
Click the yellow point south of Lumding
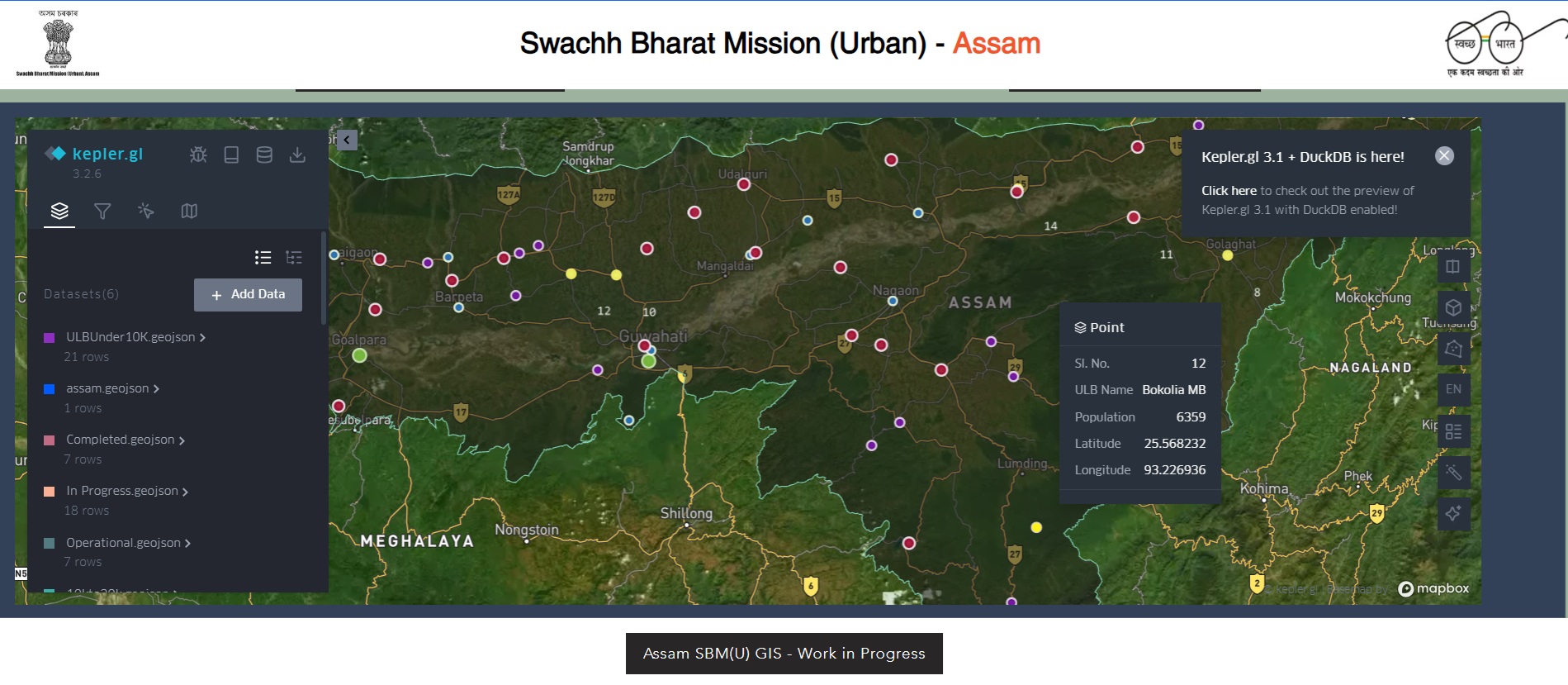coord(1036,527)
